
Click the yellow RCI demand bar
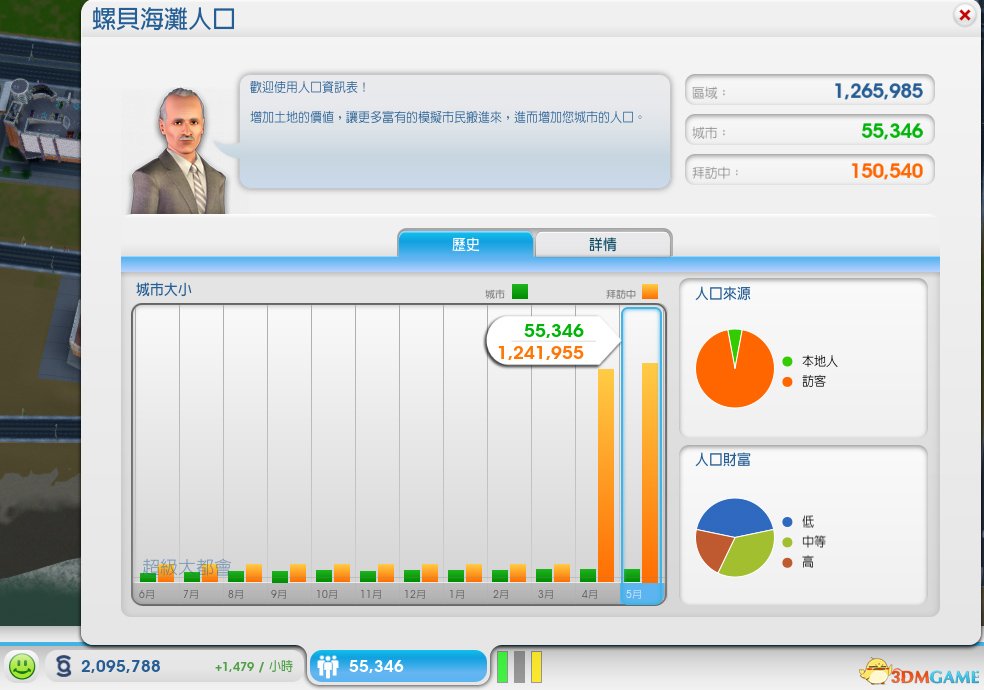(536, 666)
